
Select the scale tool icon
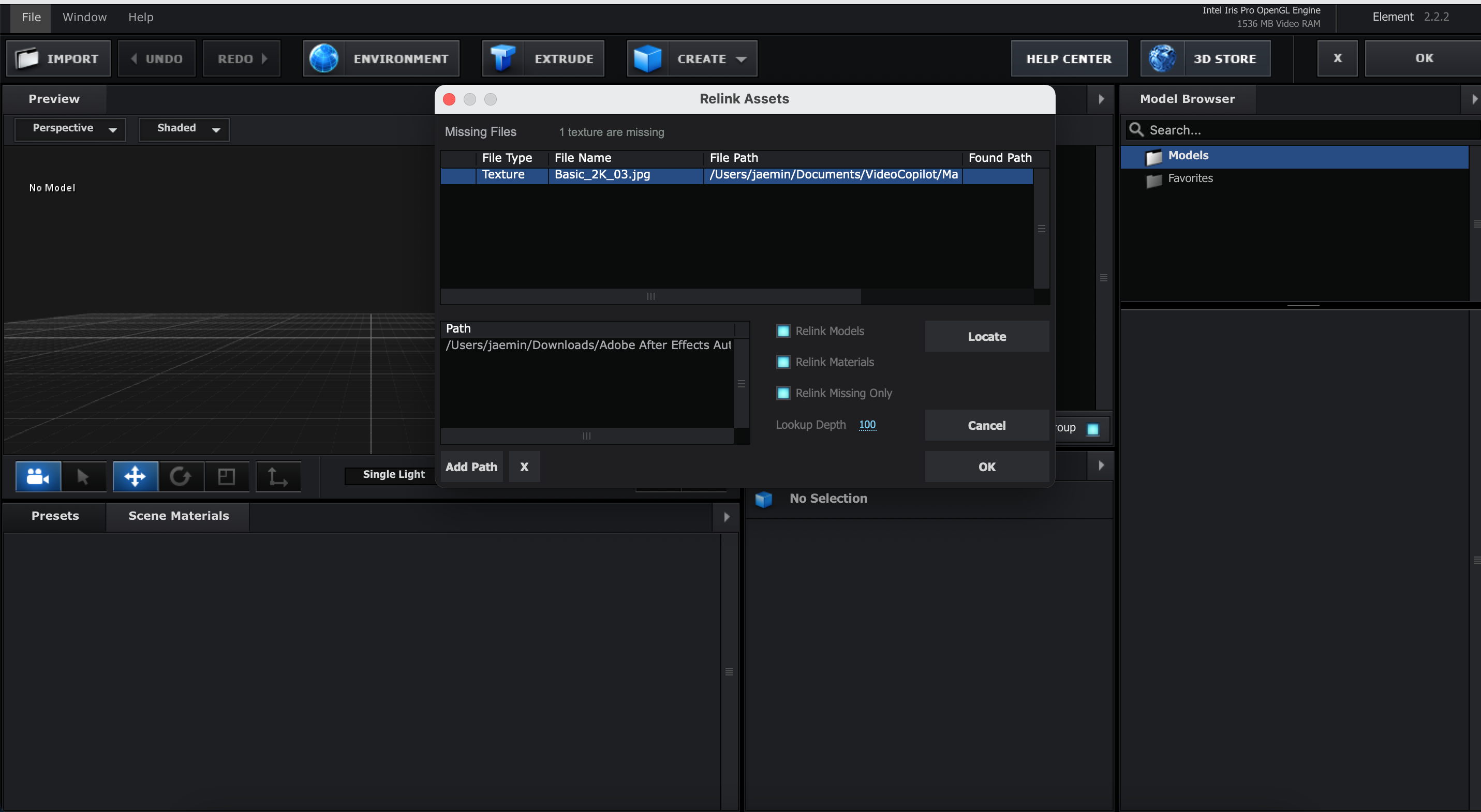[227, 476]
